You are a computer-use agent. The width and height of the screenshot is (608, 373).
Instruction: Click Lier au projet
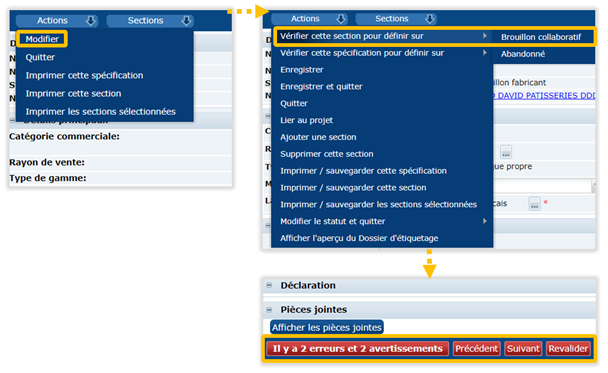pyautogui.click(x=306, y=120)
